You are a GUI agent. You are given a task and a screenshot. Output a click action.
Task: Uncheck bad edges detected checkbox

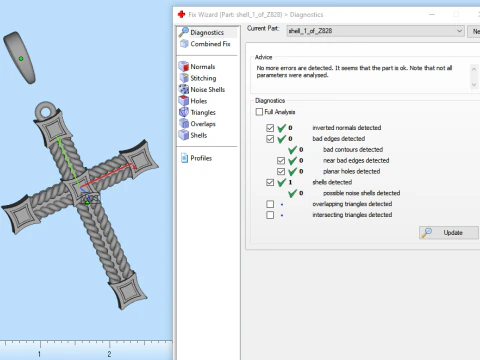tap(270, 139)
